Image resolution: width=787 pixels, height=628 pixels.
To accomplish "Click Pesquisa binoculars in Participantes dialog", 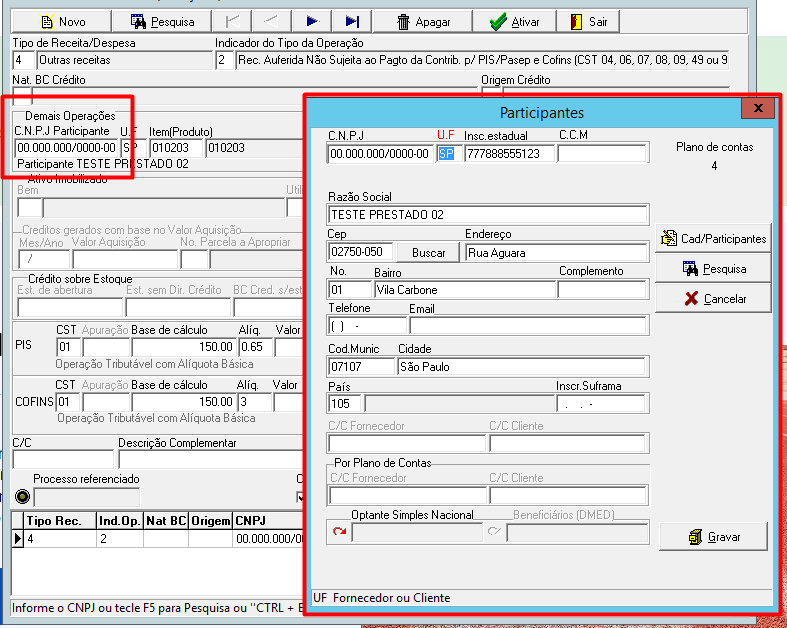I will pos(713,269).
